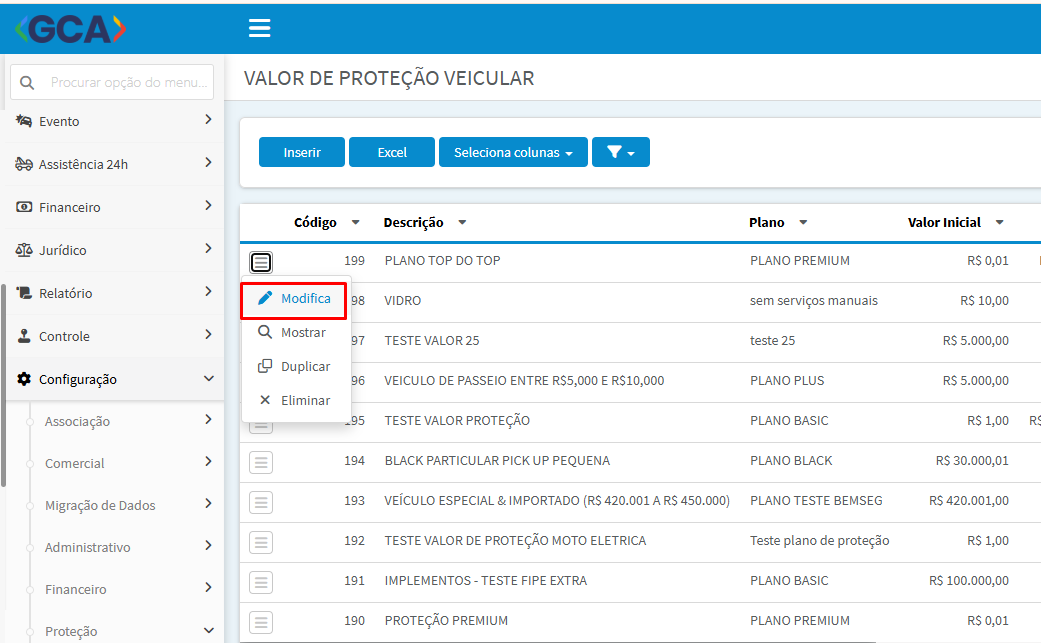Expand the top-level Financeiro menu chevron
Screen dimensions: 1041x643
(208, 206)
